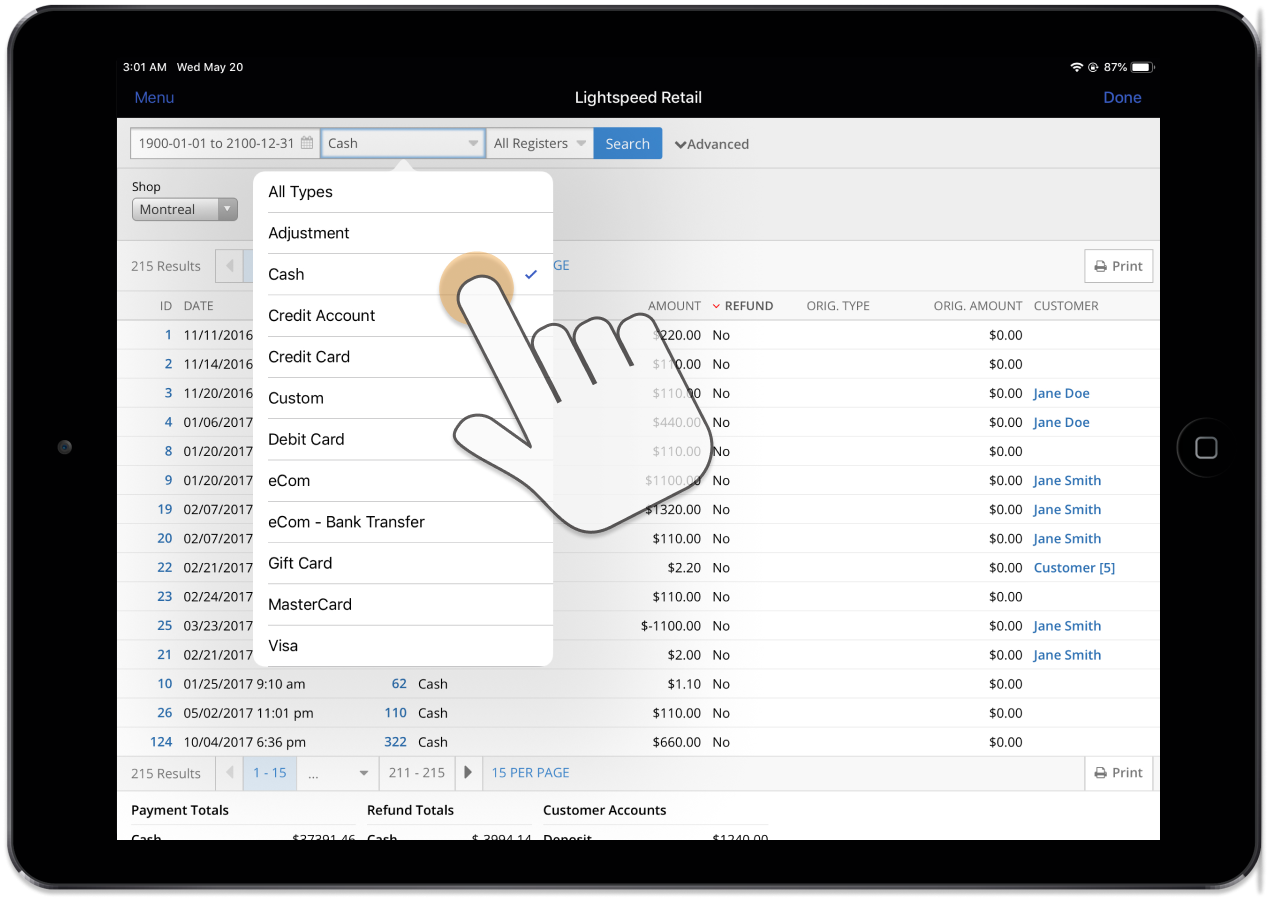Click amount $-1100.00 cell
This screenshot has width=1270, height=905.
pyautogui.click(x=671, y=626)
